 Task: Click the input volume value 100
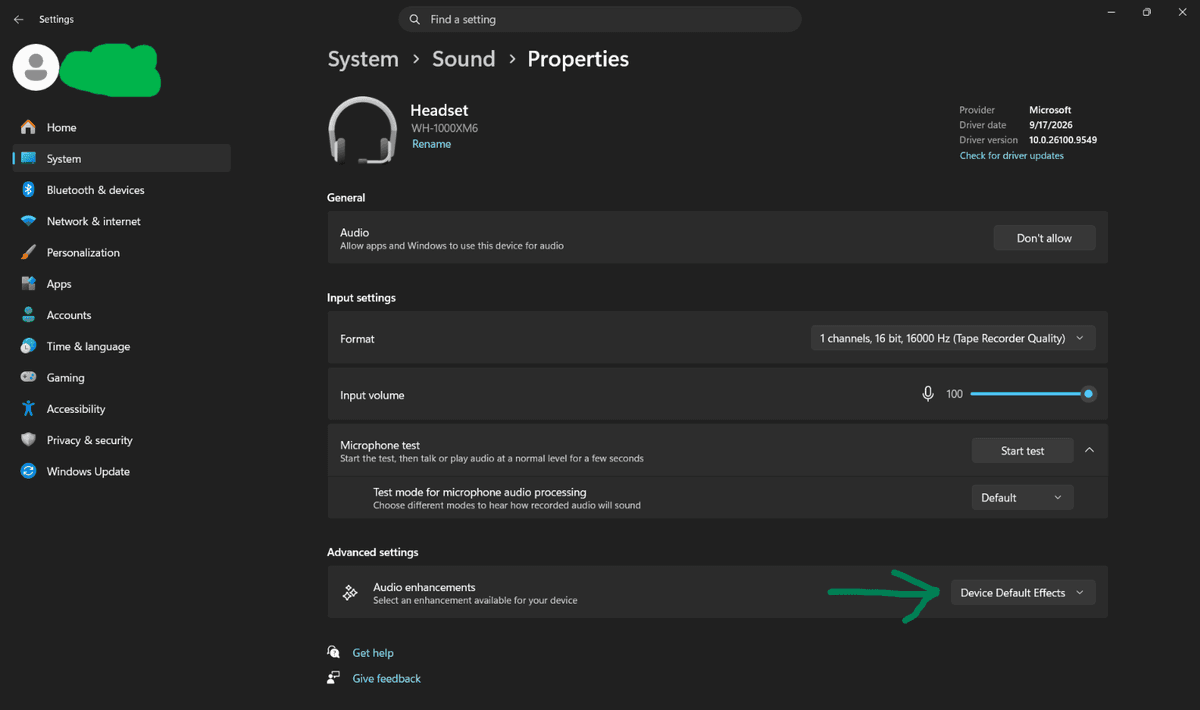954,394
